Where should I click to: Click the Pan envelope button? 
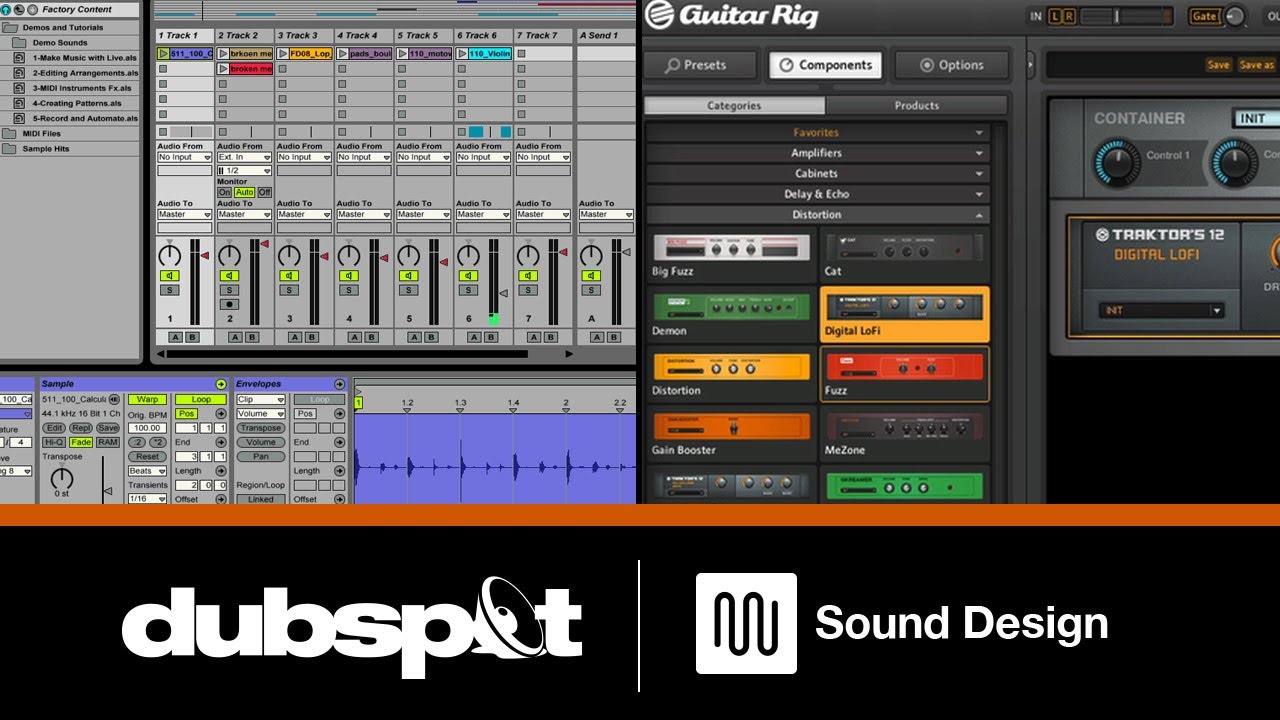(x=260, y=456)
